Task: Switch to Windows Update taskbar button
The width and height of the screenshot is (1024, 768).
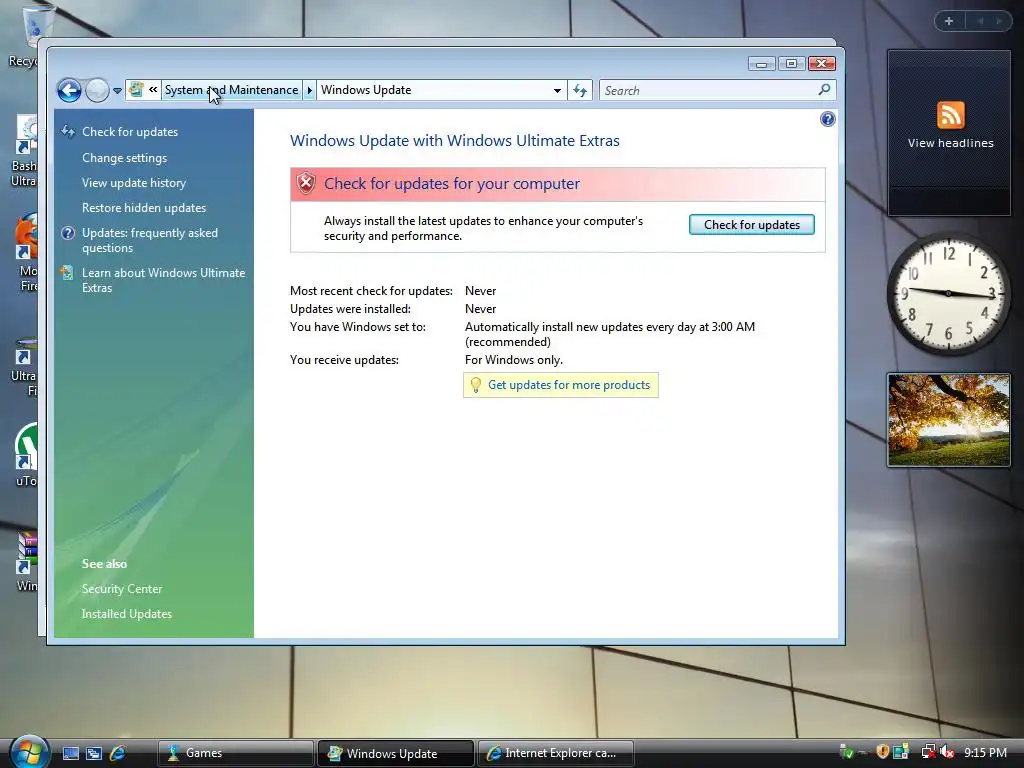Action: click(396, 753)
